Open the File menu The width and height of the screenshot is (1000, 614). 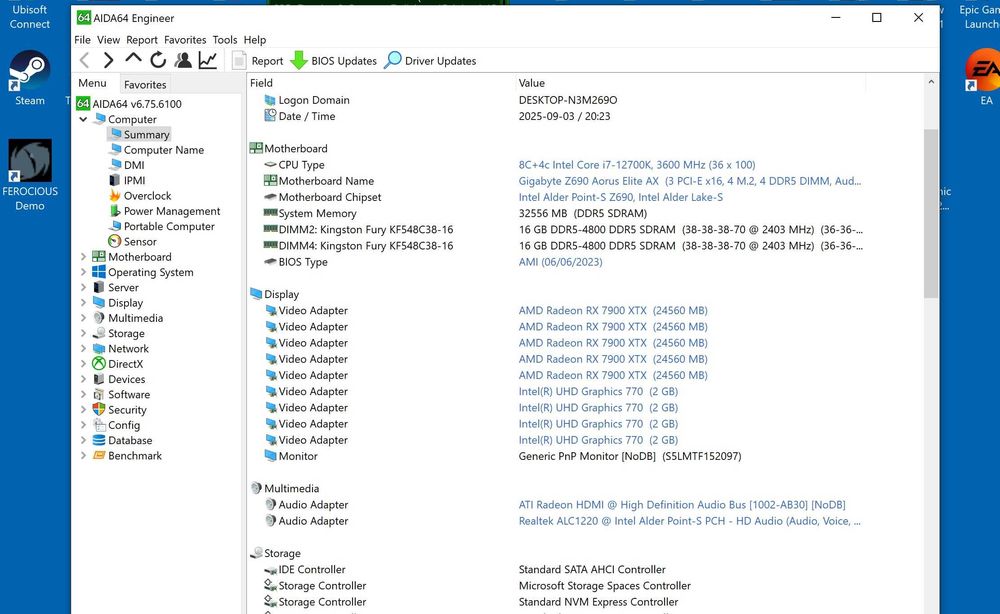(x=82, y=40)
